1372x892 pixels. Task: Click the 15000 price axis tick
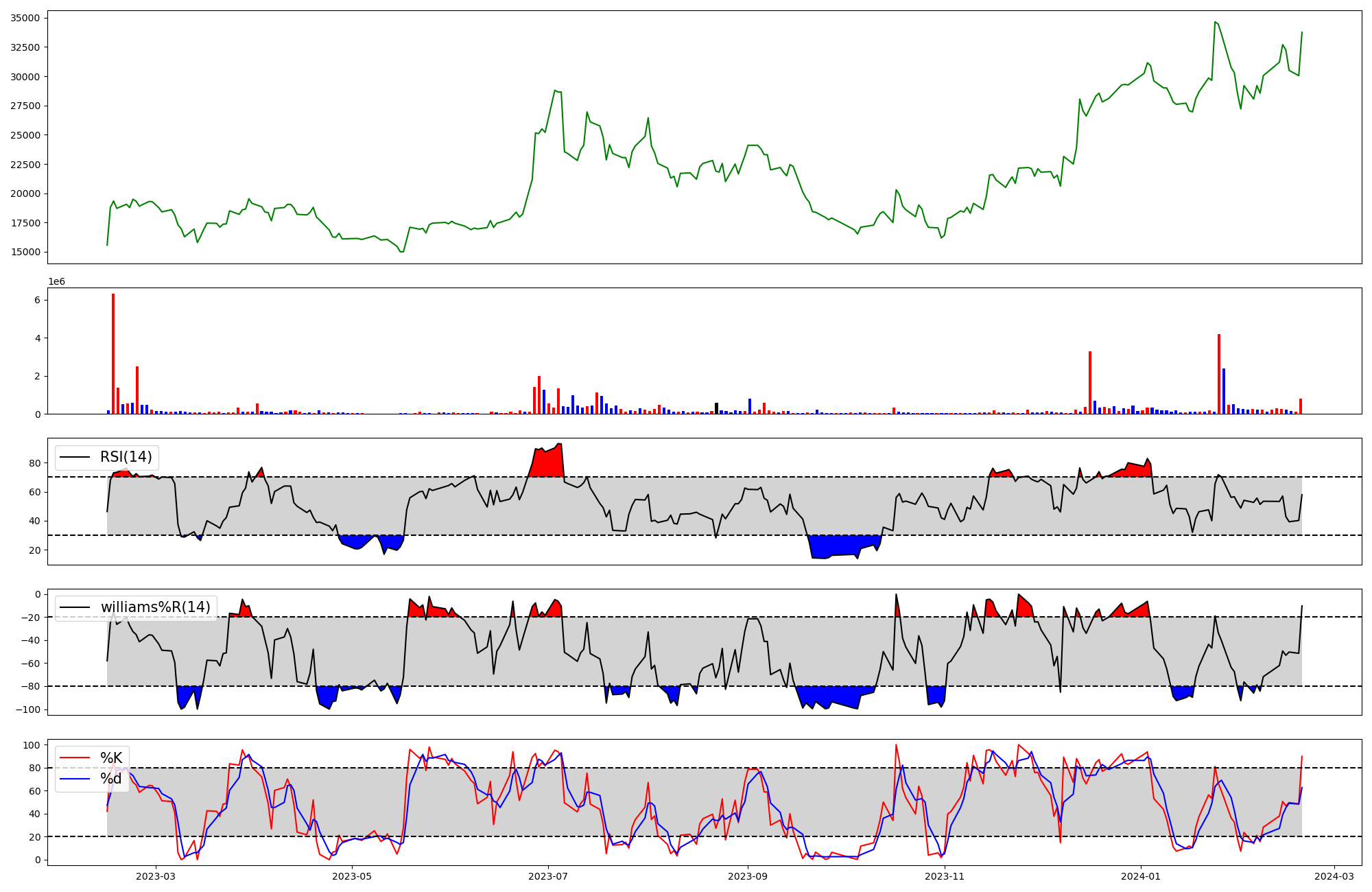25,252
